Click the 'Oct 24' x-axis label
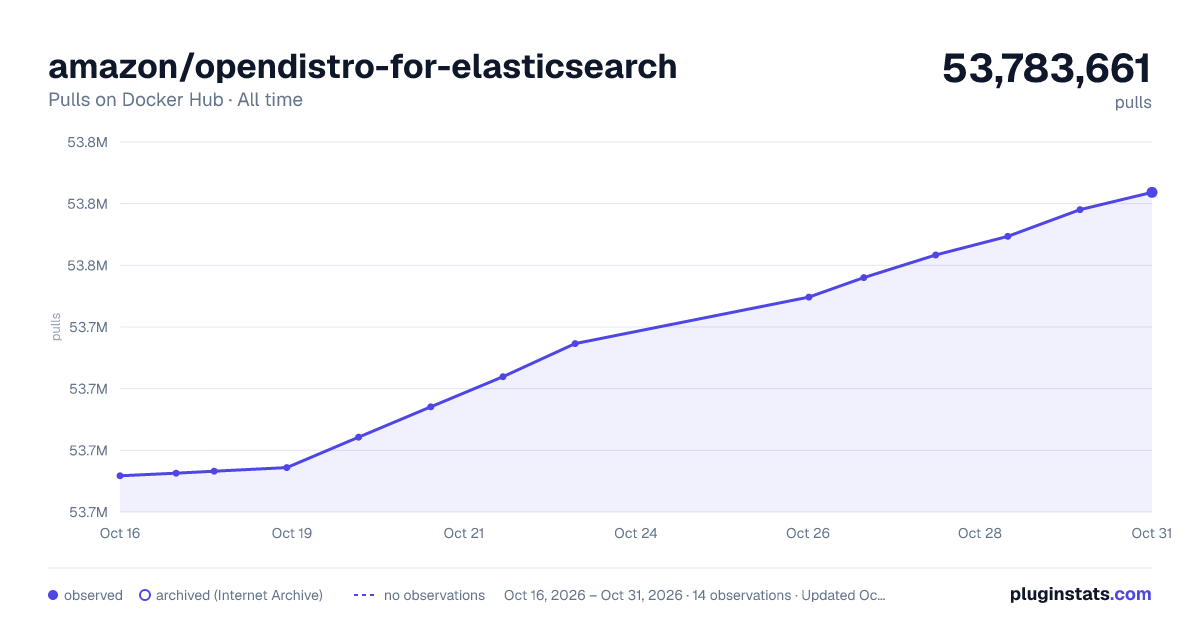This screenshot has width=1200, height=630. click(x=636, y=533)
